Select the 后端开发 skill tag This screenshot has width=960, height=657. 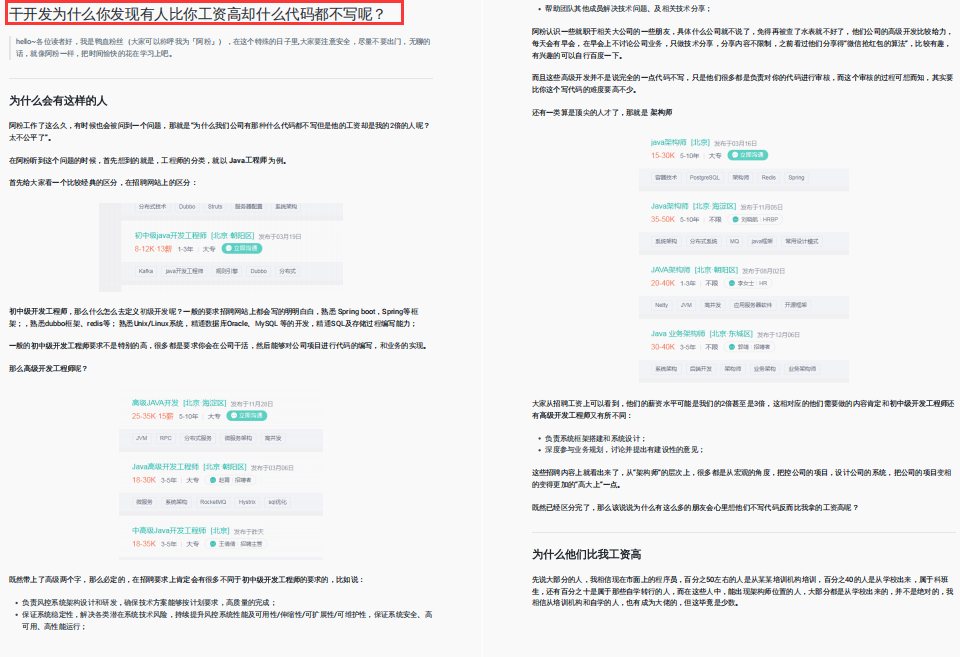(701, 369)
